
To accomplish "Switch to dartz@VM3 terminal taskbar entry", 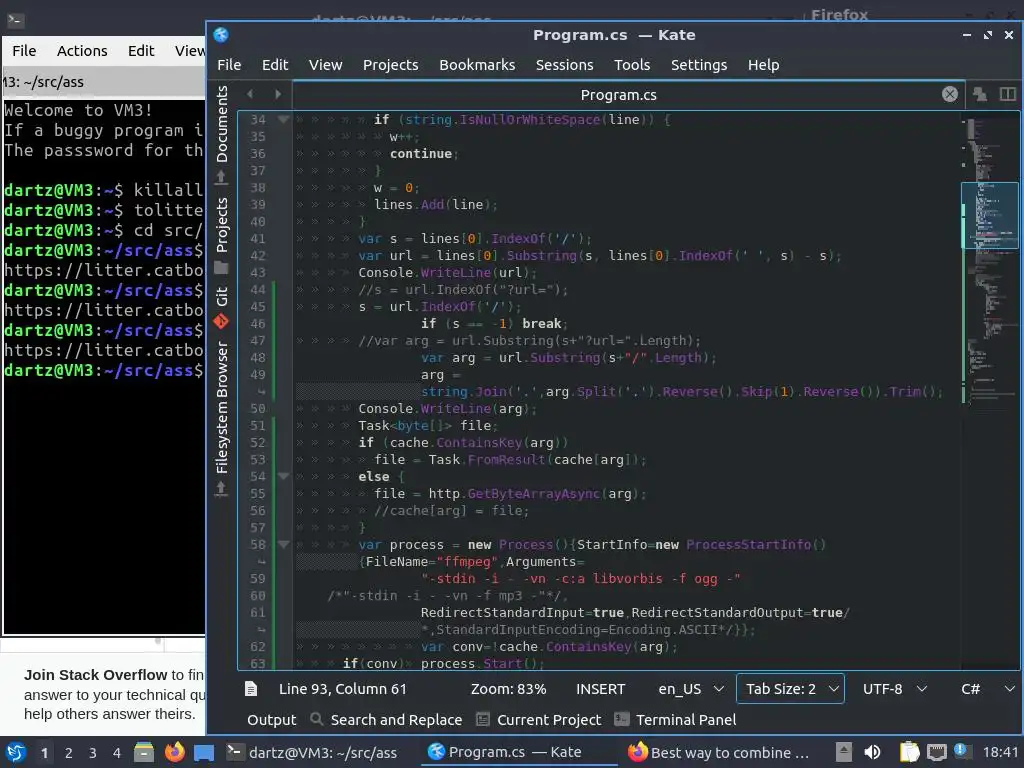I will coord(312,752).
